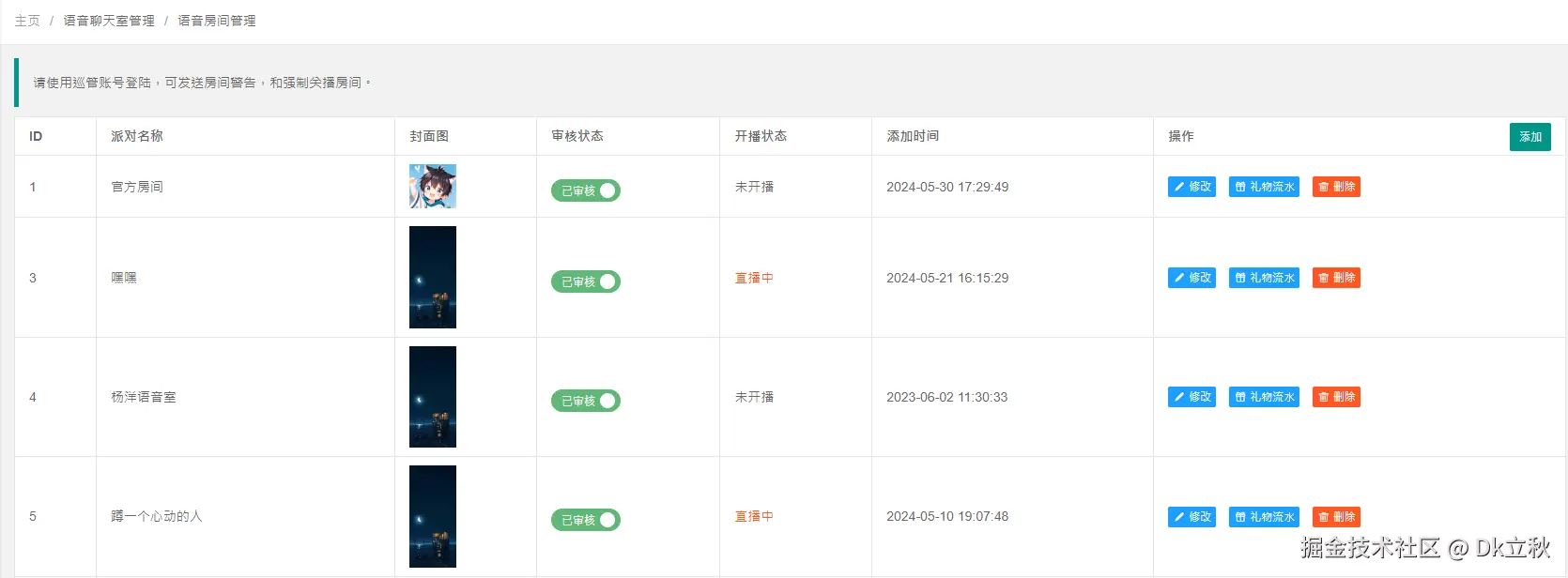The height and width of the screenshot is (578, 1568).
Task: Select 语音房间管理 breadcrumb item
Action: 217,21
